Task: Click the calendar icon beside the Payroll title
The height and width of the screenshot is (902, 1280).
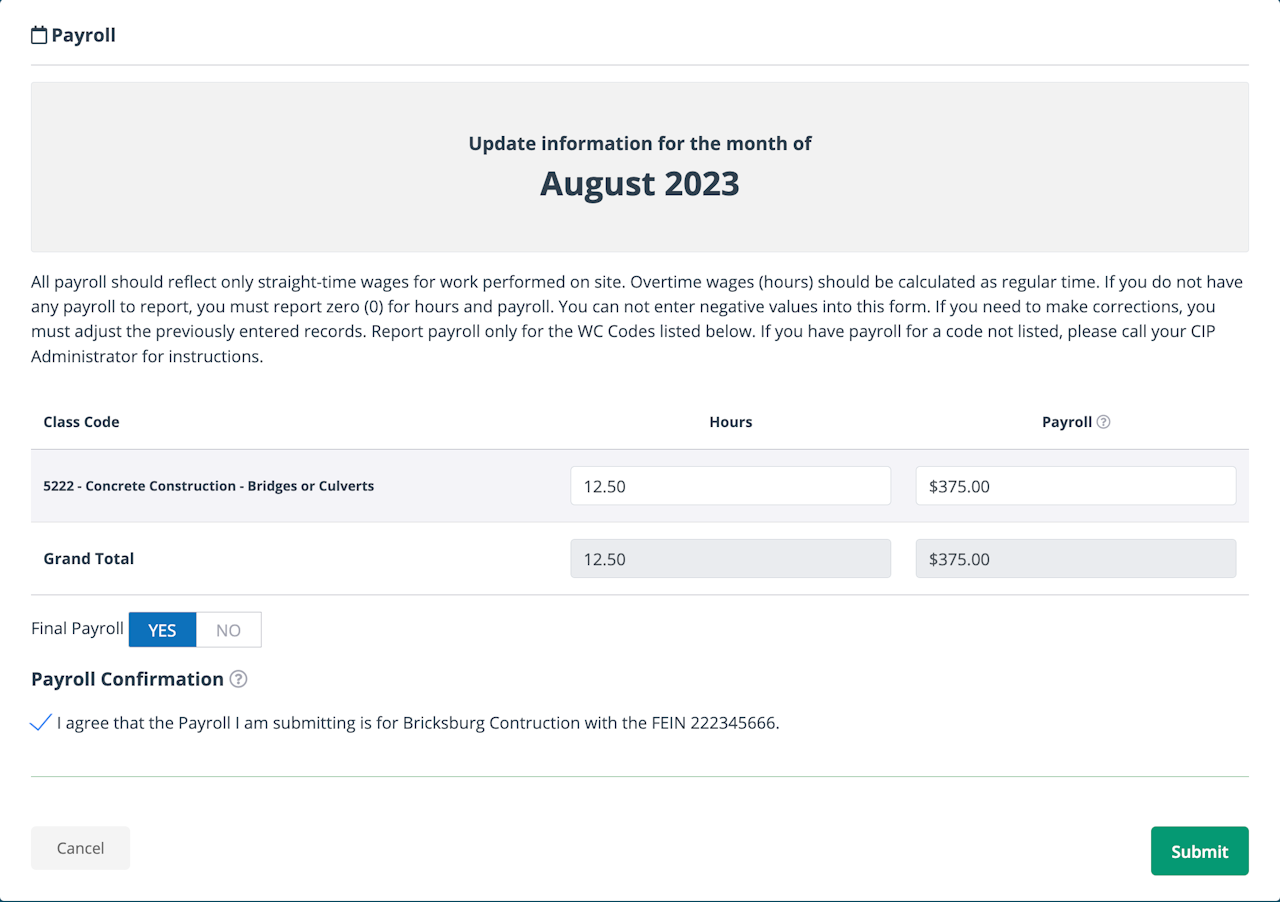Action: click(x=39, y=36)
